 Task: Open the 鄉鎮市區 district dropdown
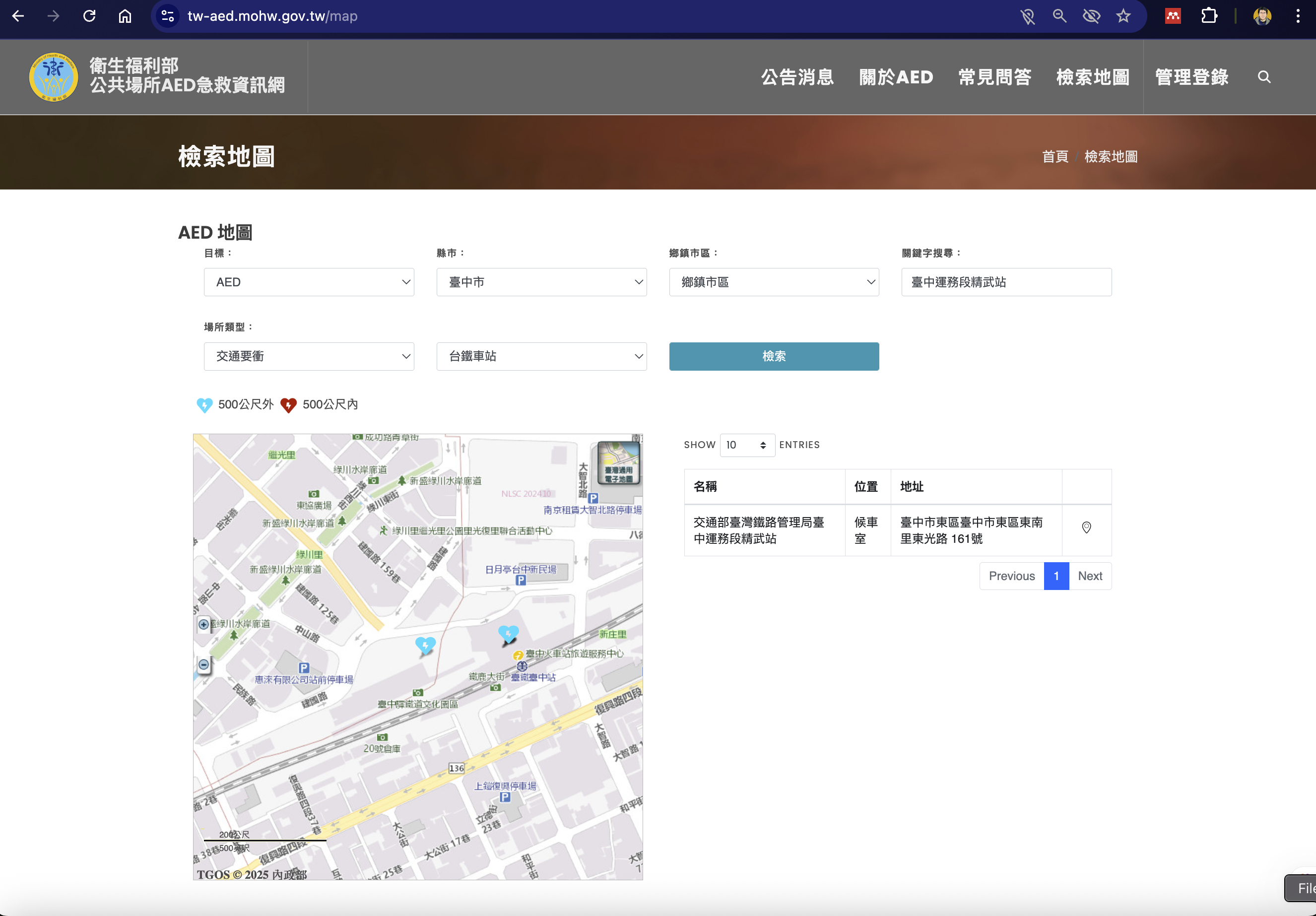[773, 282]
